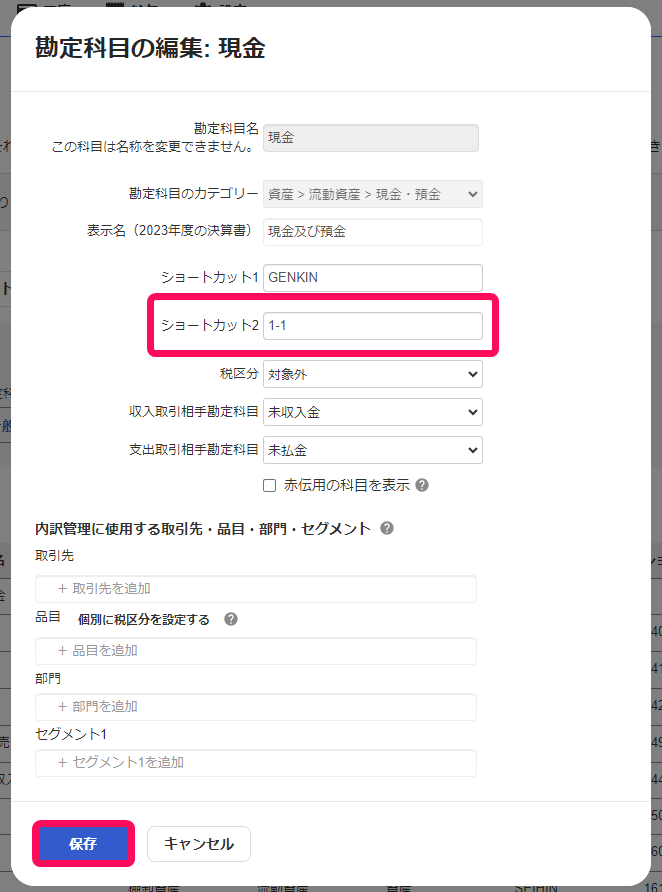This screenshot has height=892, width=662.
Task: Open help icon beside 赤伝用の科目を表示
Action: pos(422,485)
